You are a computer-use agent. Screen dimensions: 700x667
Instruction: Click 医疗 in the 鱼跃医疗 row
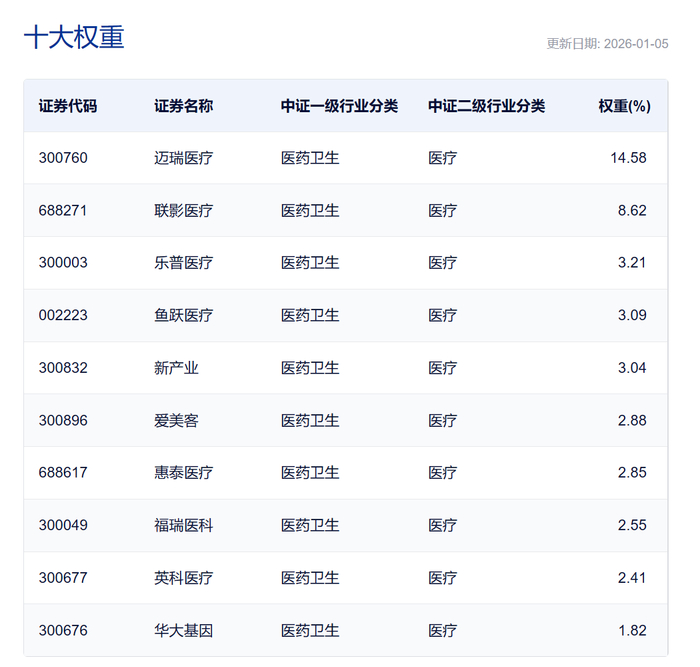pyautogui.click(x=442, y=315)
